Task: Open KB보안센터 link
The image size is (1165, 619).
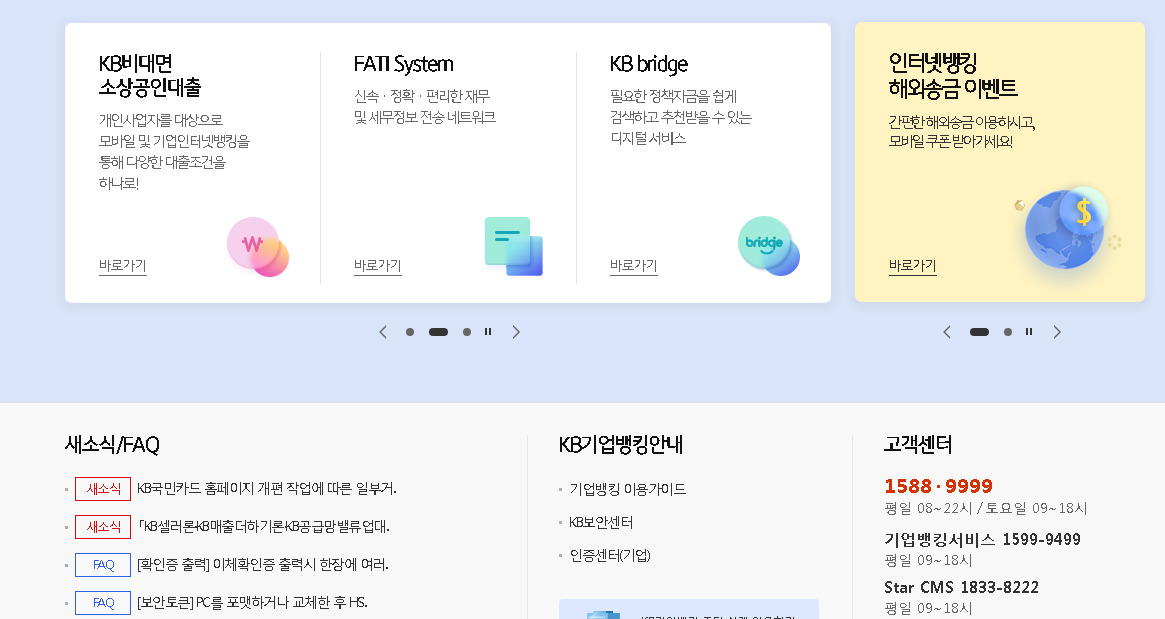Action: 601,522
